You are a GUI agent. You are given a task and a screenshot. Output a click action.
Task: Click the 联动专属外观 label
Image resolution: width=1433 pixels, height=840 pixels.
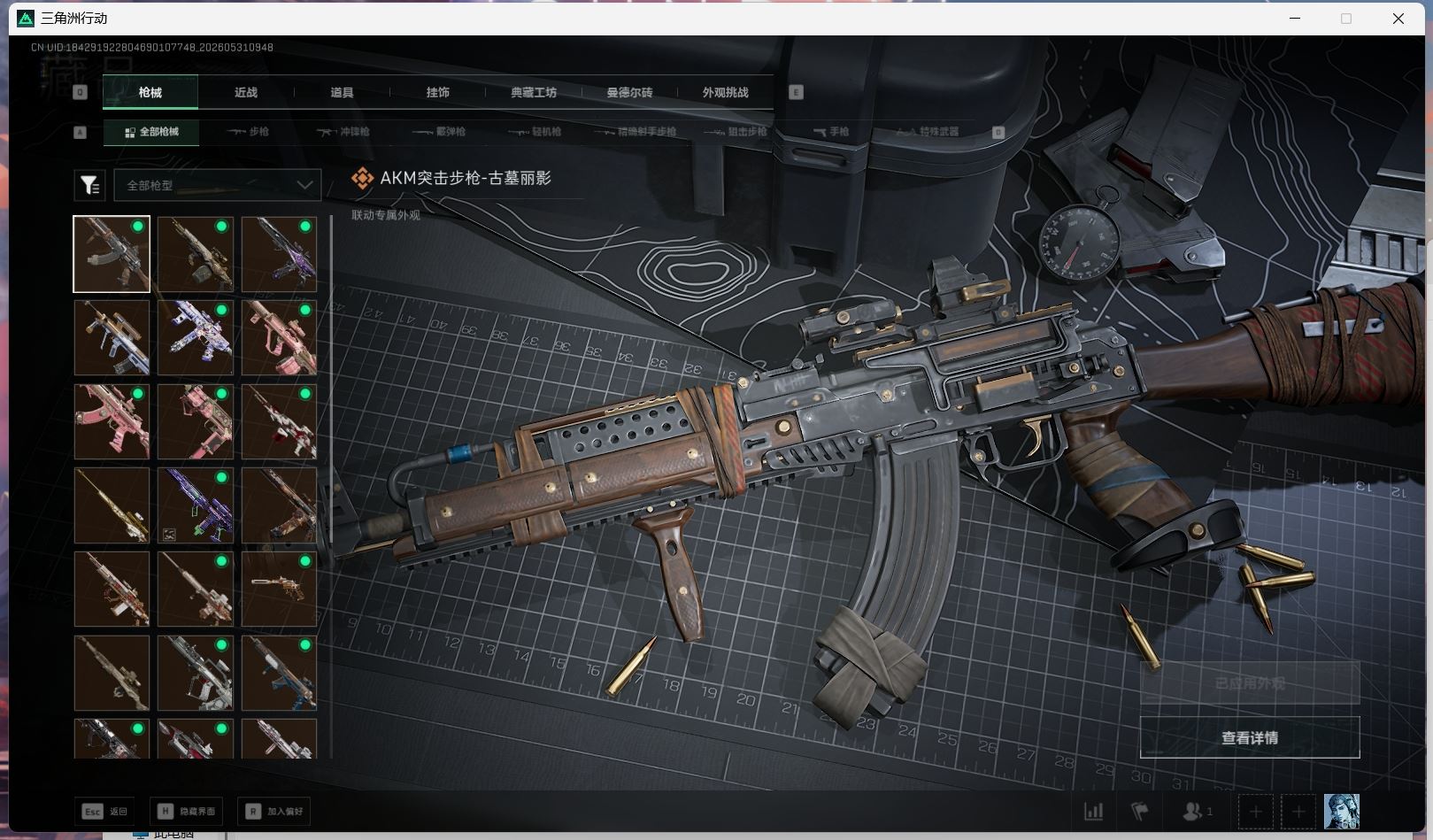pos(386,215)
